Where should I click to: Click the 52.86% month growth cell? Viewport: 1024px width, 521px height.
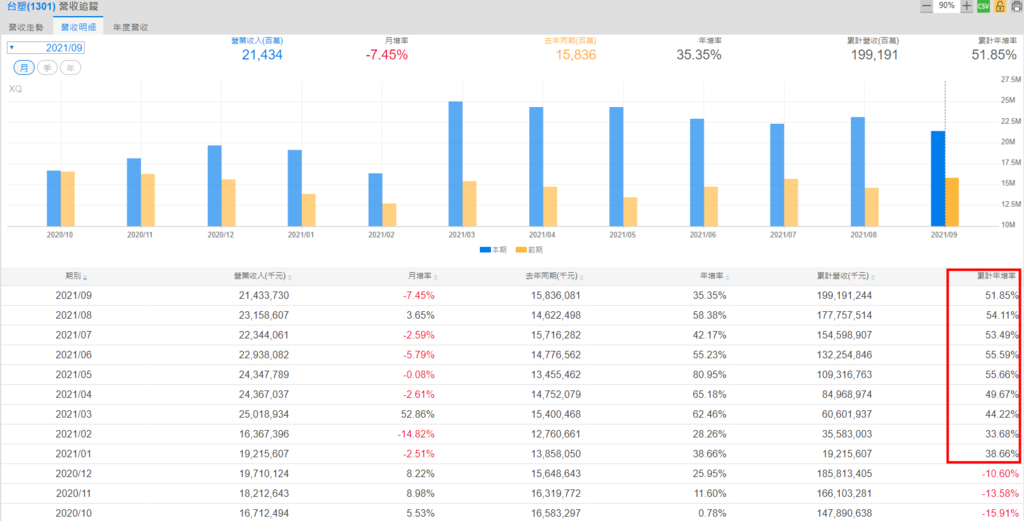point(419,415)
